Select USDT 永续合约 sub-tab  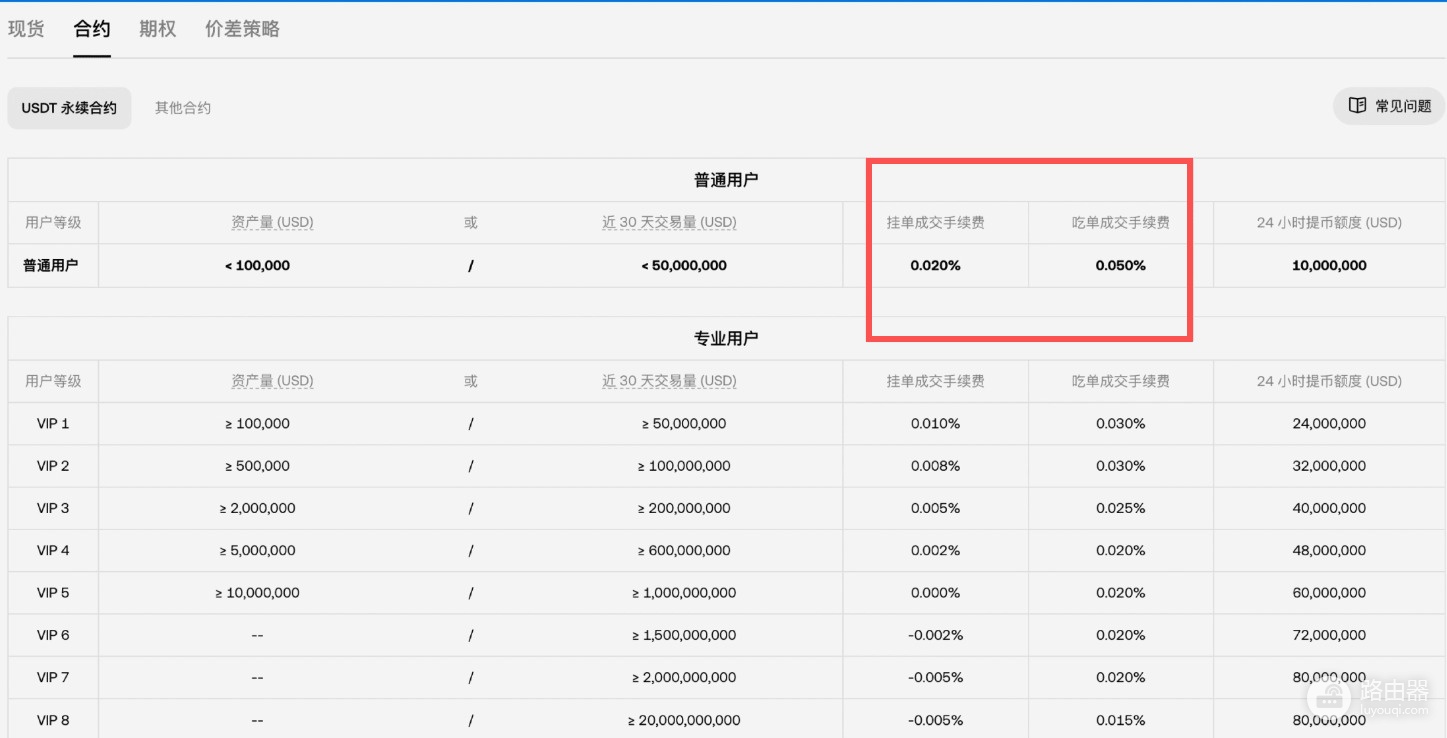[x=69, y=108]
